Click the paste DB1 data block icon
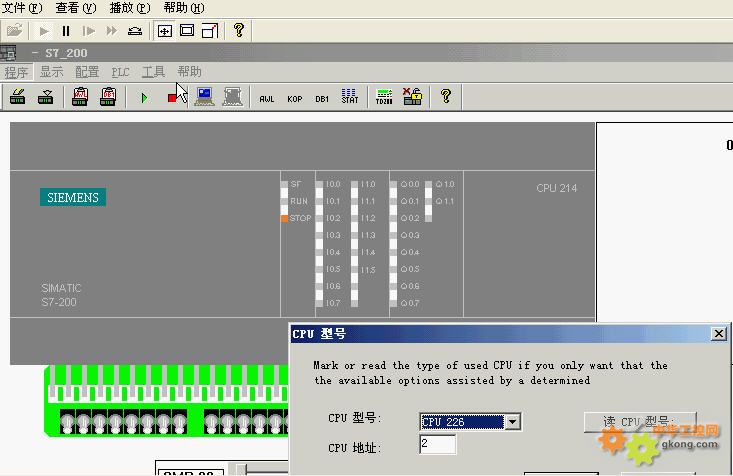The height and width of the screenshot is (476, 733). pos(108,97)
